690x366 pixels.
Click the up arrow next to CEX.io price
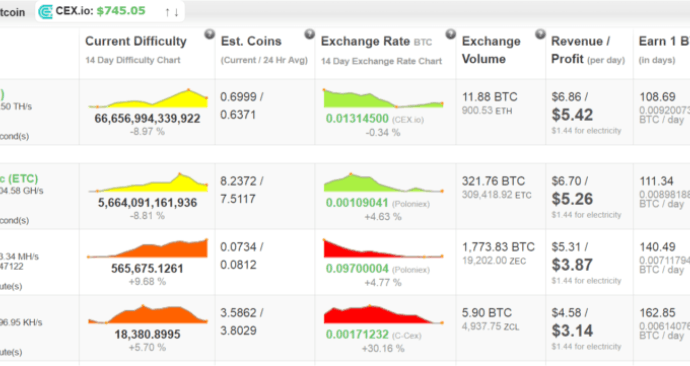[167, 12]
